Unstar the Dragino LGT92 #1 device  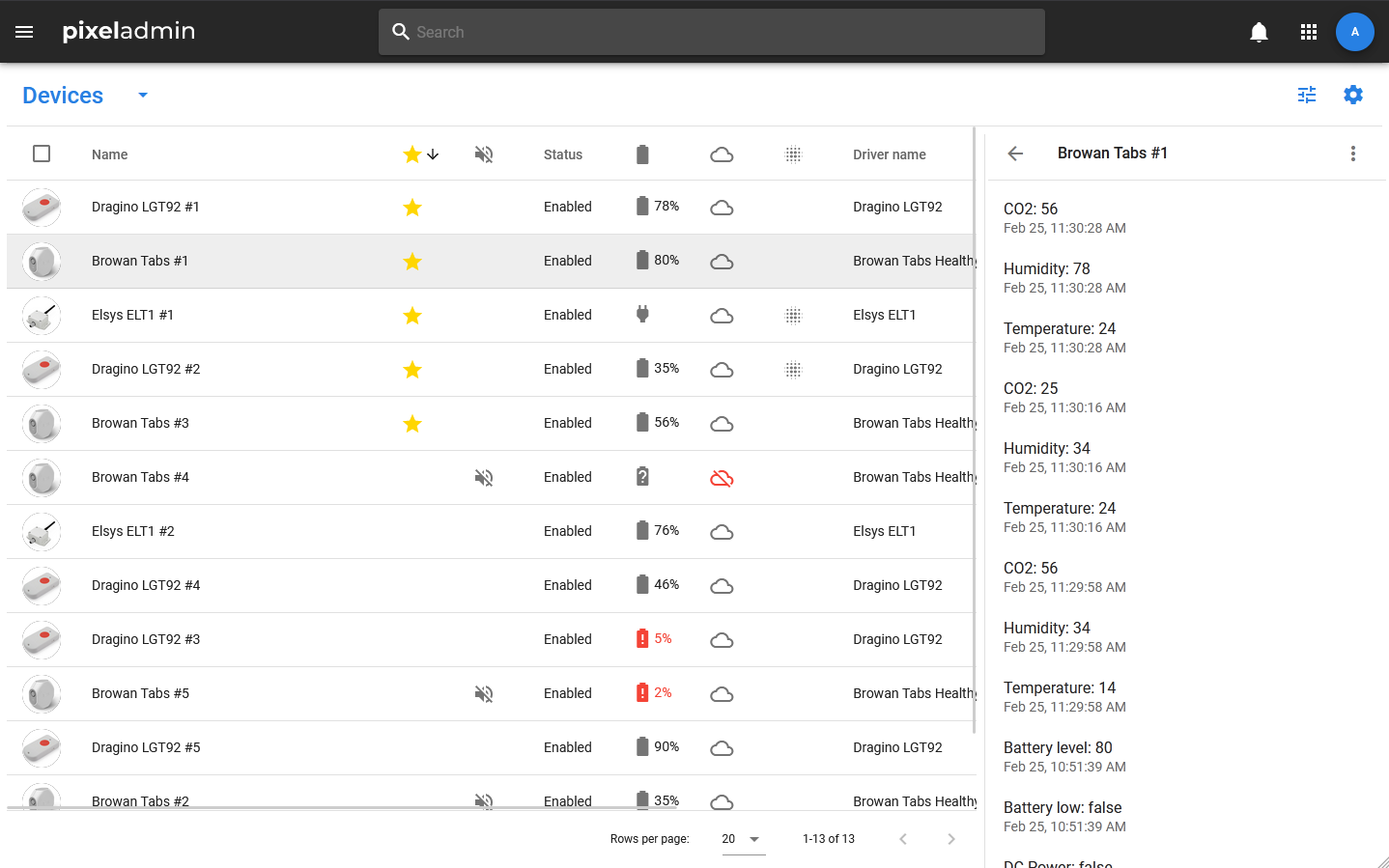pos(412,208)
